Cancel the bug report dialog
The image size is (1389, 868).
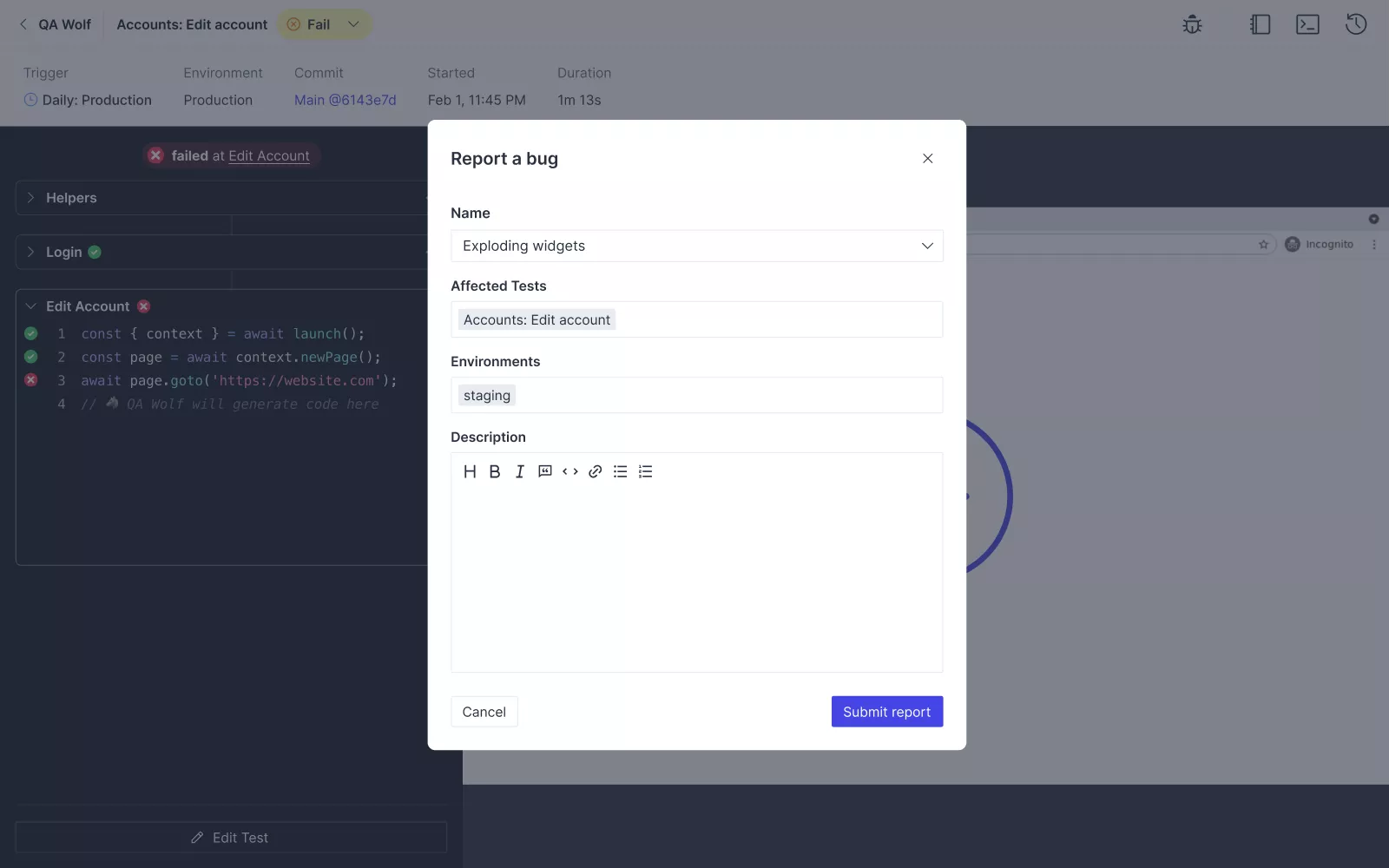click(x=484, y=712)
